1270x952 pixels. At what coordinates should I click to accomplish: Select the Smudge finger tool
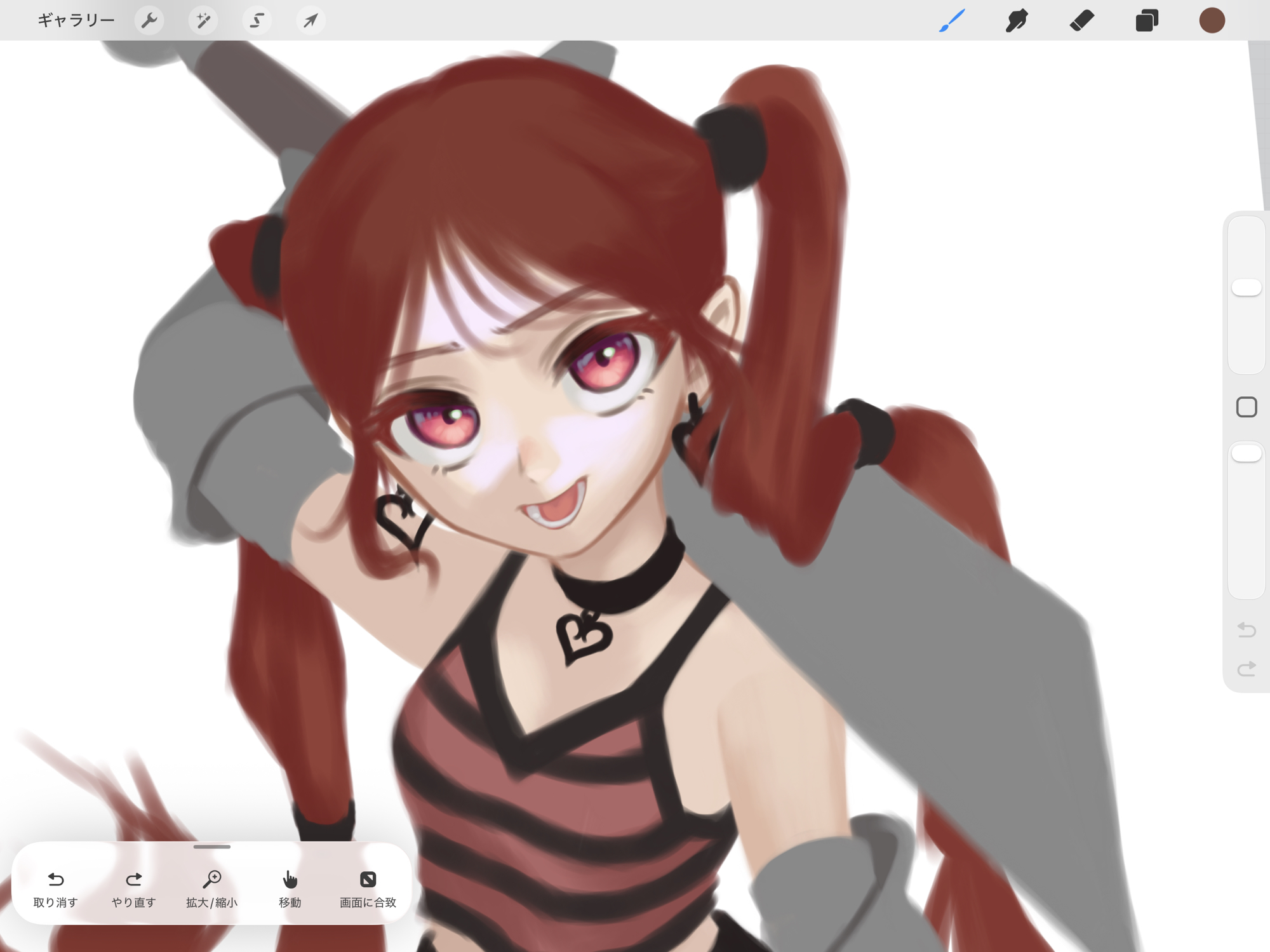[x=1017, y=20]
